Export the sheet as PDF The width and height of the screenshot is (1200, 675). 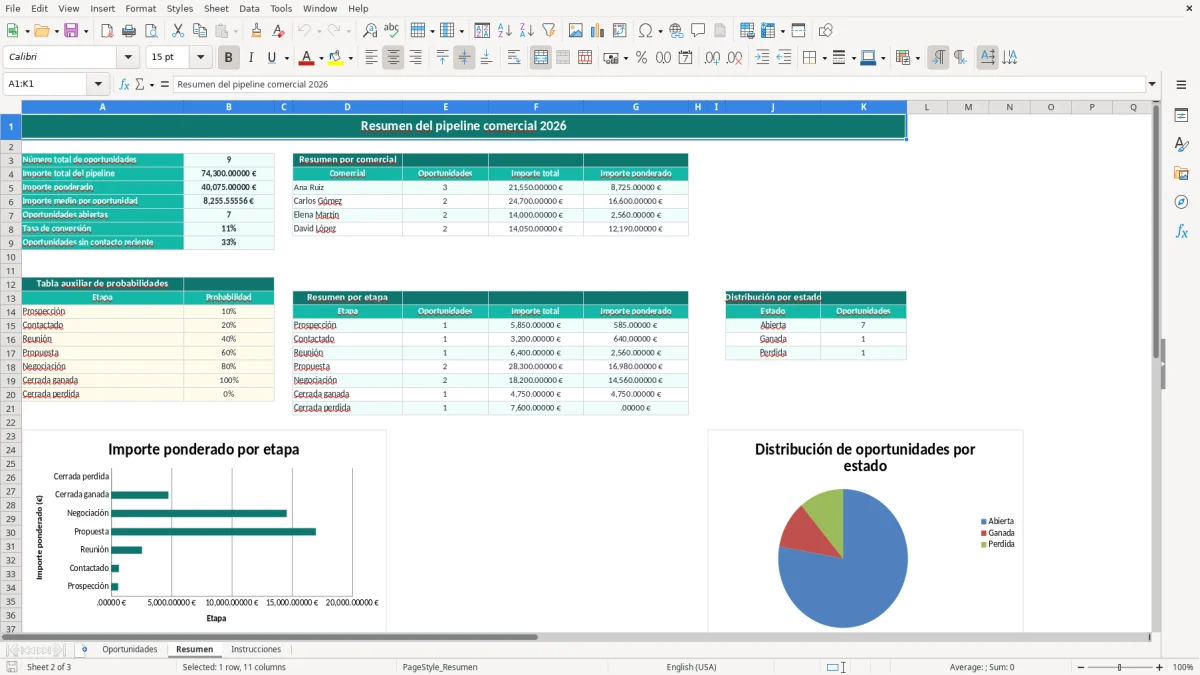coord(107,31)
